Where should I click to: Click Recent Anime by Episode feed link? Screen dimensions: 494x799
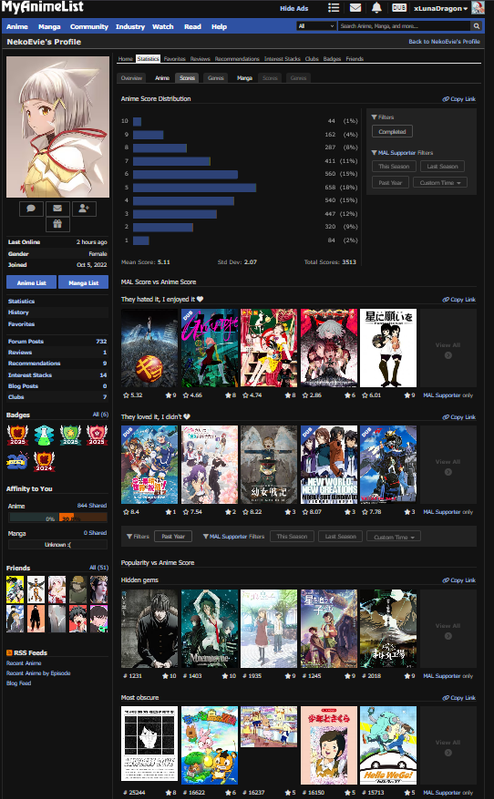38,673
